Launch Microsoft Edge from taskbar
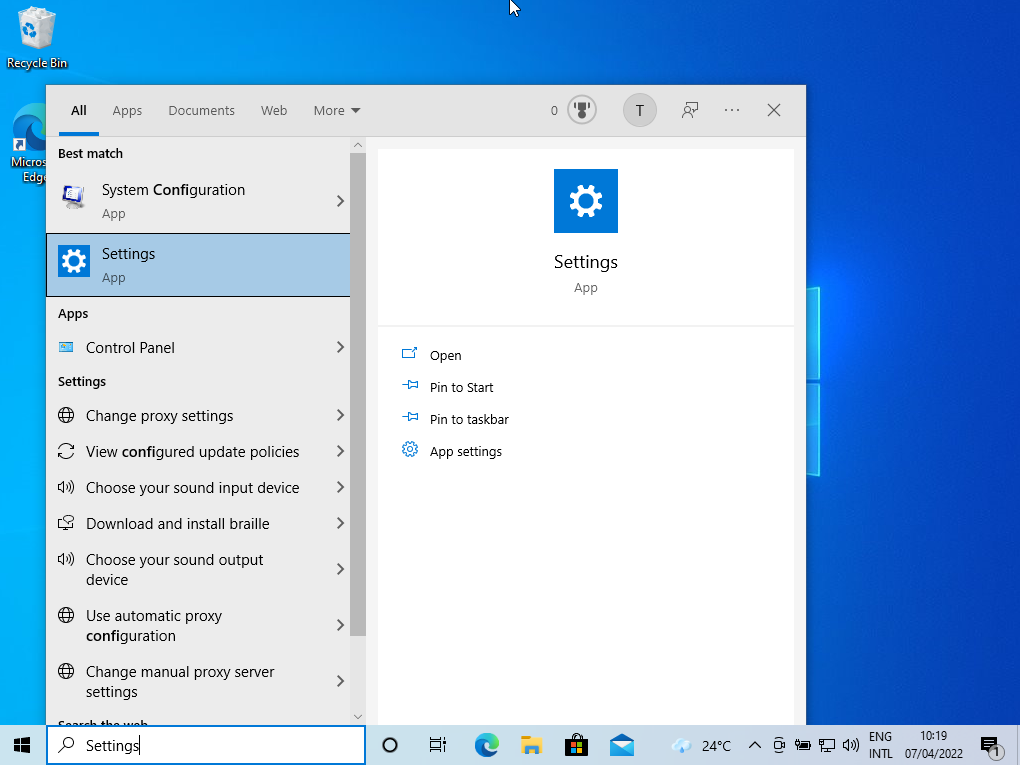The image size is (1020, 765). pos(487,745)
